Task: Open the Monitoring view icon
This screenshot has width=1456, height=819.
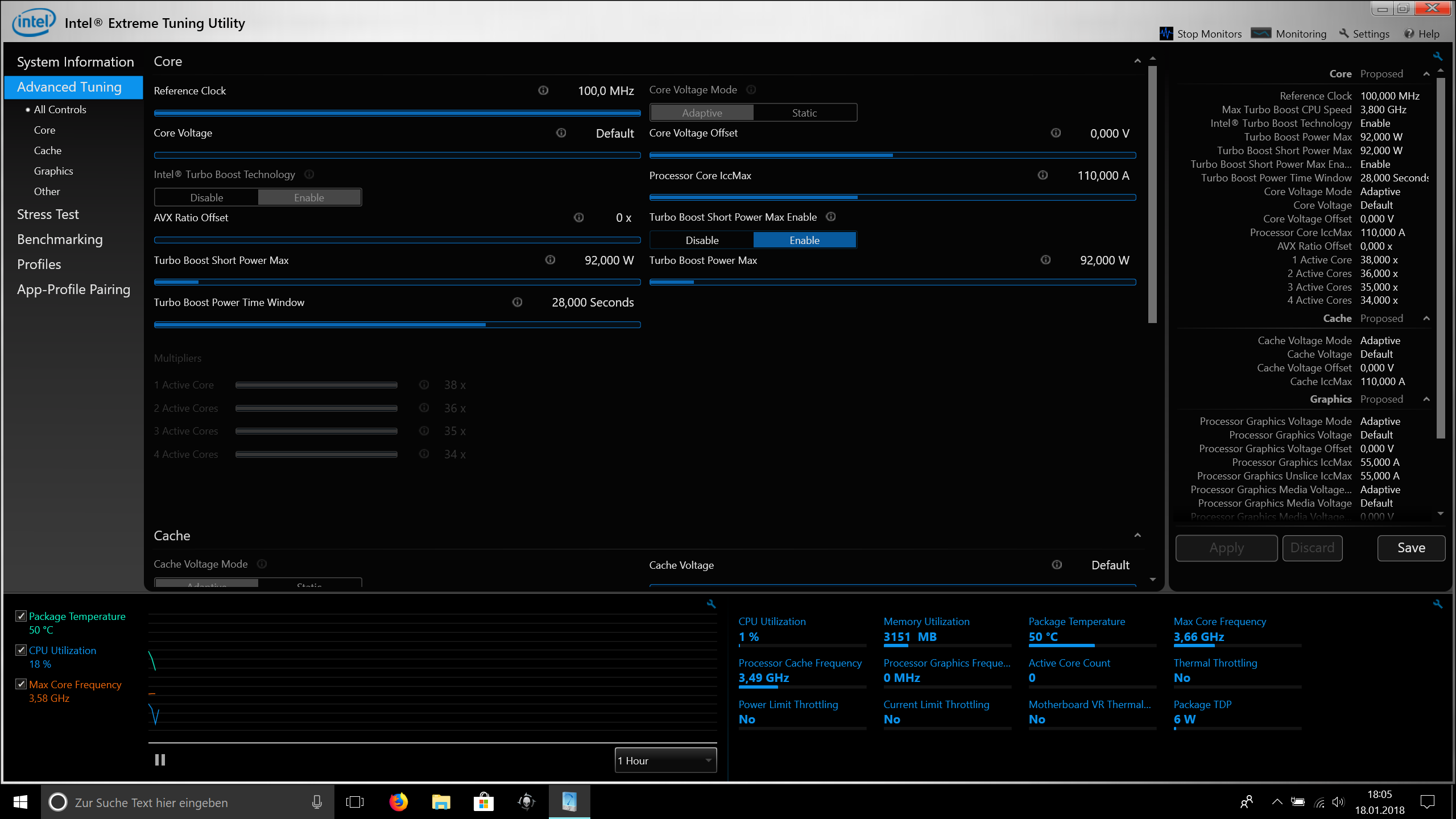Action: [x=1261, y=34]
